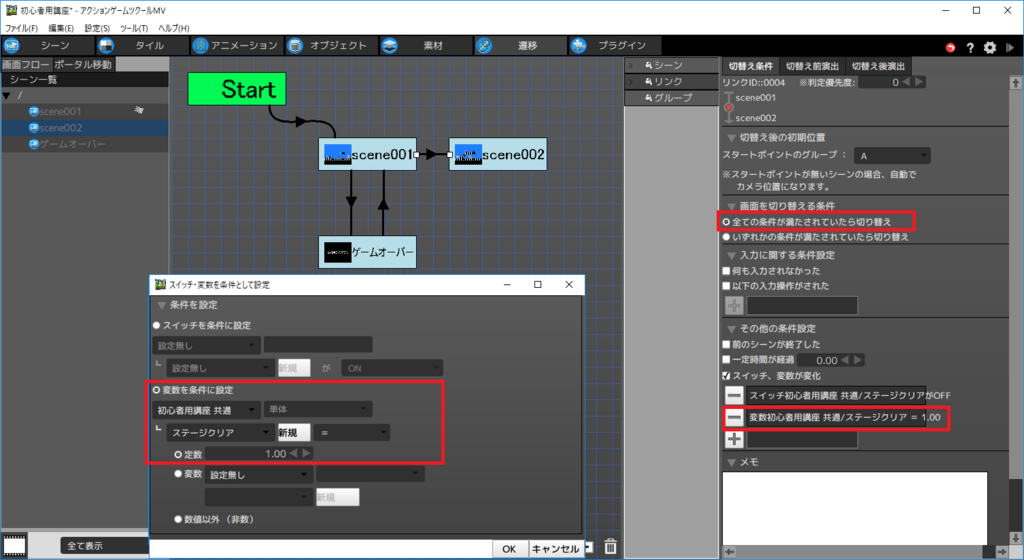Click in the メモ text area

pos(854,508)
